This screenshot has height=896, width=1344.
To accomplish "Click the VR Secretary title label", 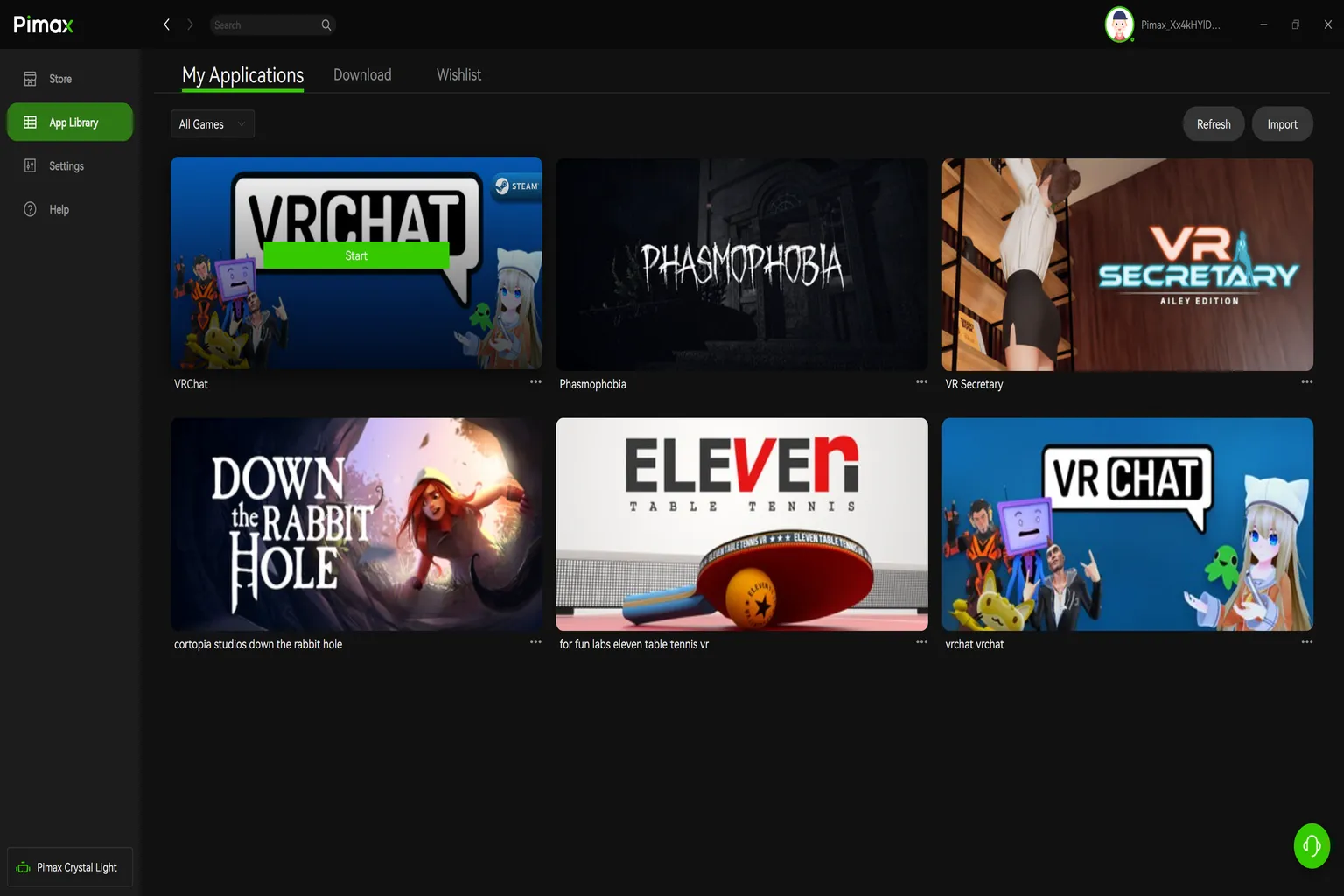I will click(974, 384).
